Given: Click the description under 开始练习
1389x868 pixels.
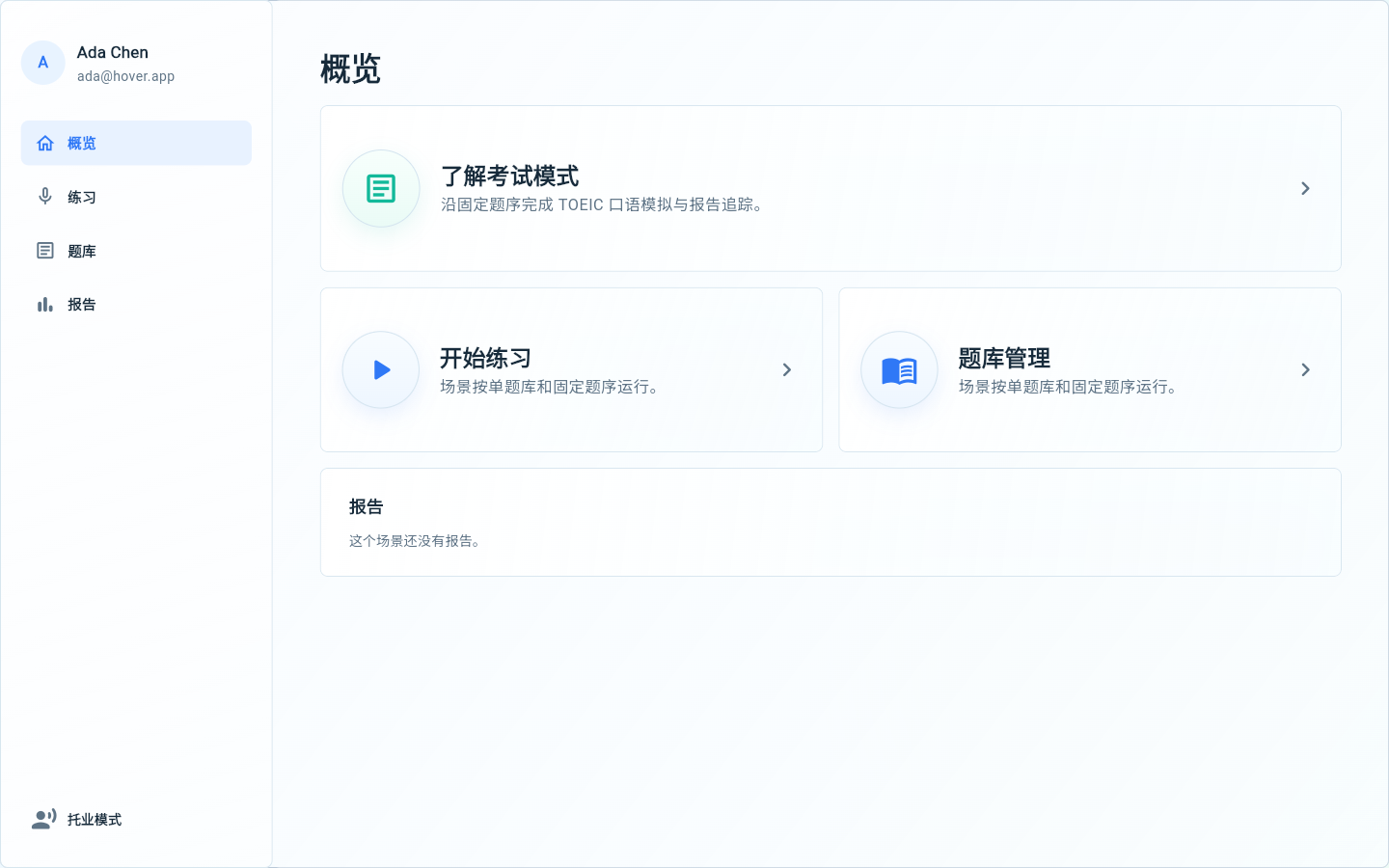Looking at the screenshot, I should pos(551,387).
